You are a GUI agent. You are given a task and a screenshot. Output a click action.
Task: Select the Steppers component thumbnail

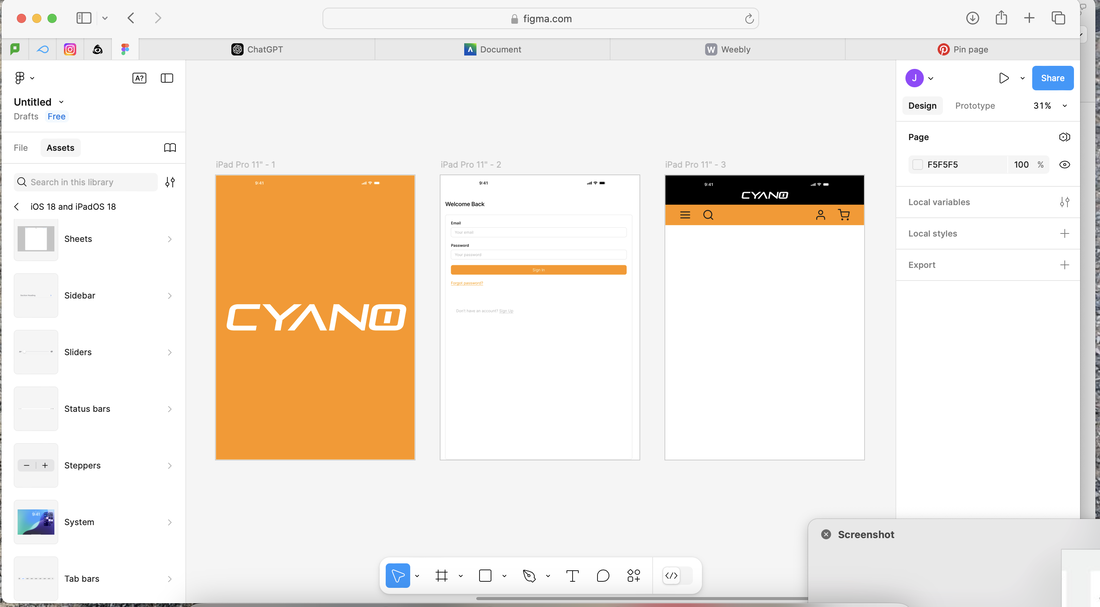36,466
